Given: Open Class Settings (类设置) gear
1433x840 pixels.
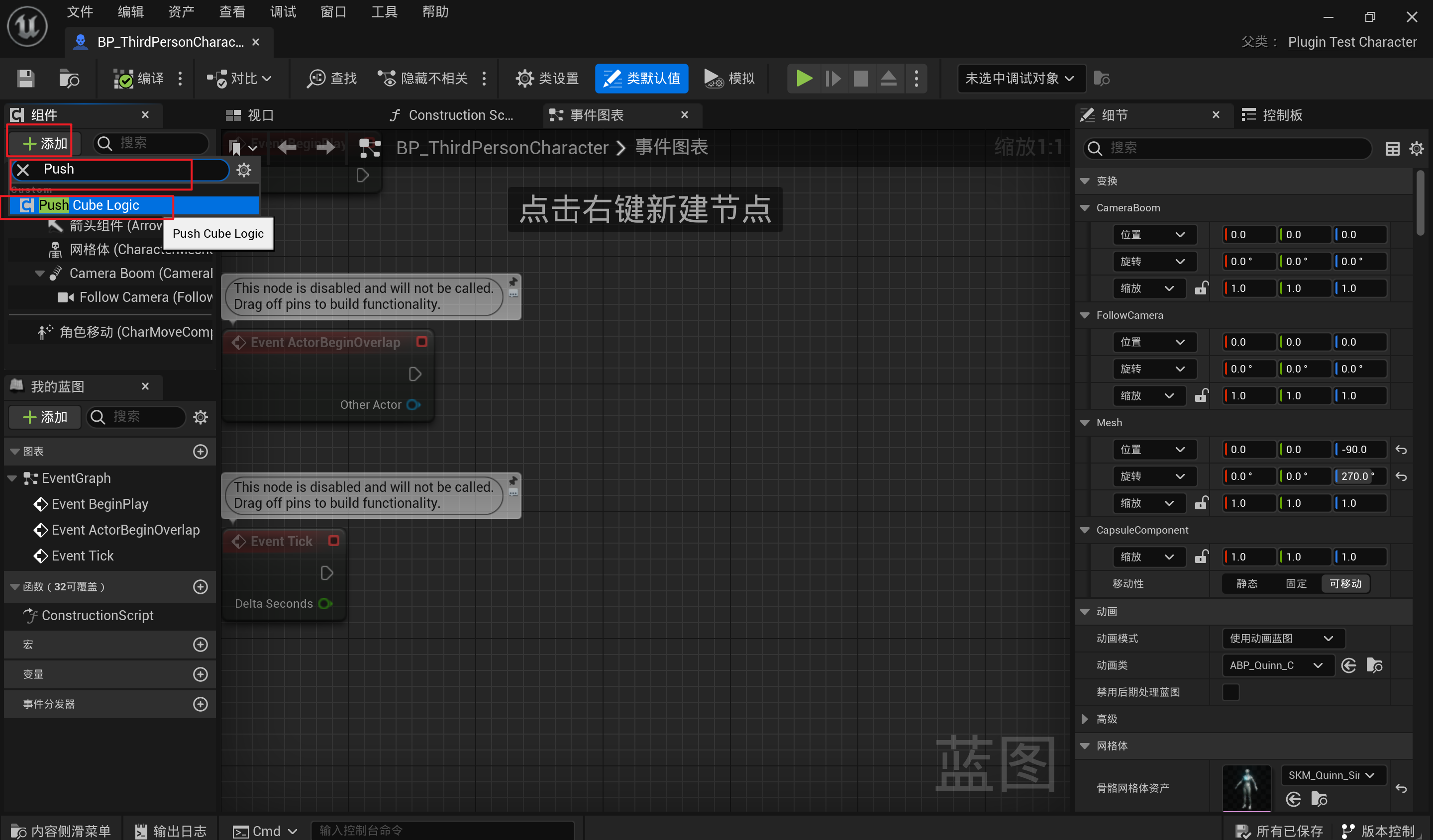Looking at the screenshot, I should [x=524, y=79].
